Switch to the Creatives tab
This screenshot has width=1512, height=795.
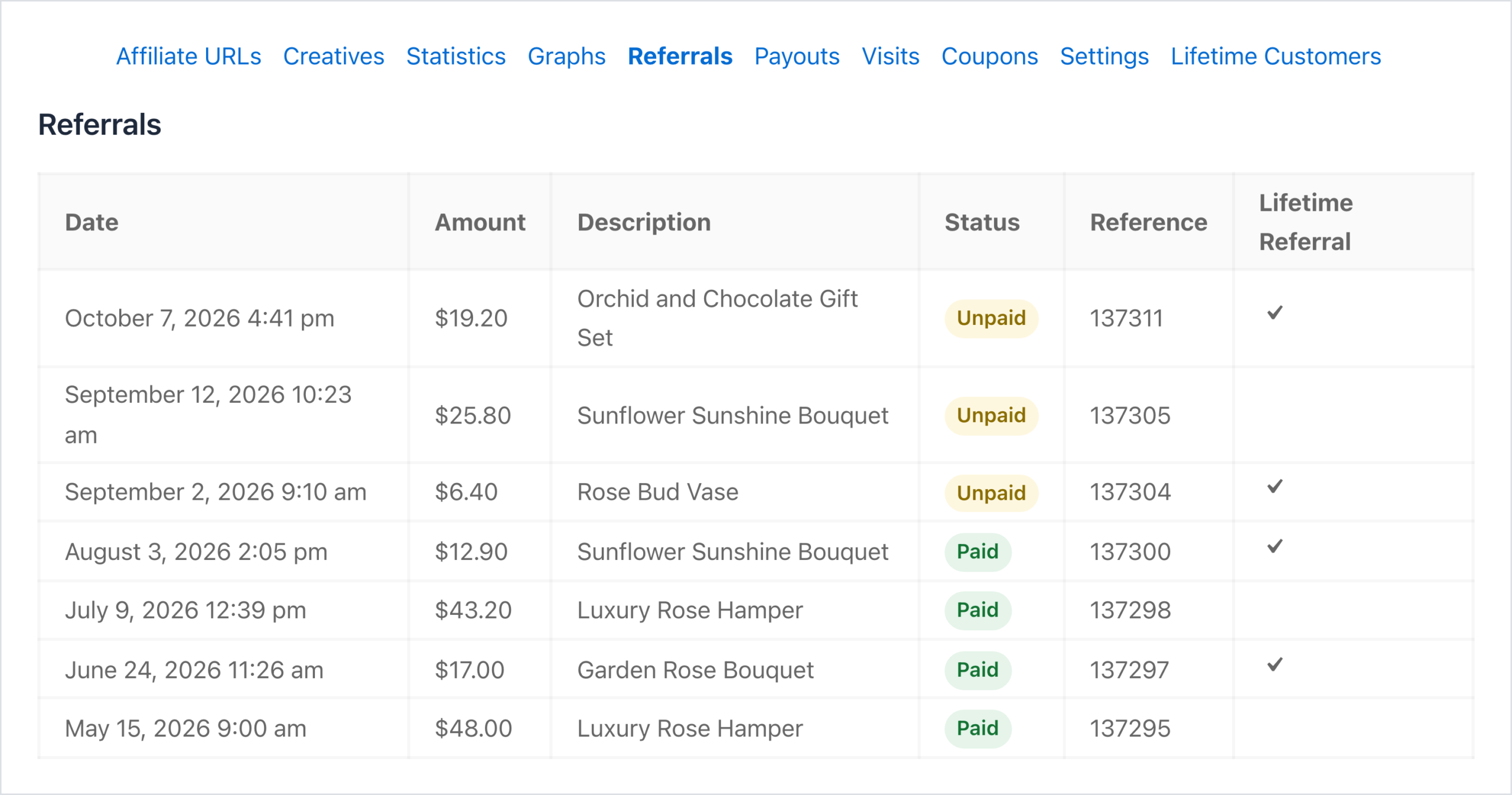coord(334,56)
